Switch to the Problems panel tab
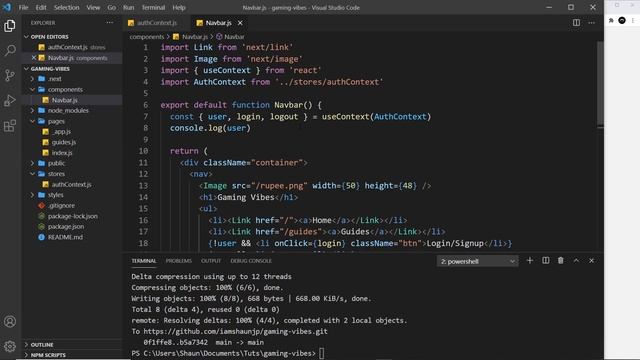 click(178, 261)
